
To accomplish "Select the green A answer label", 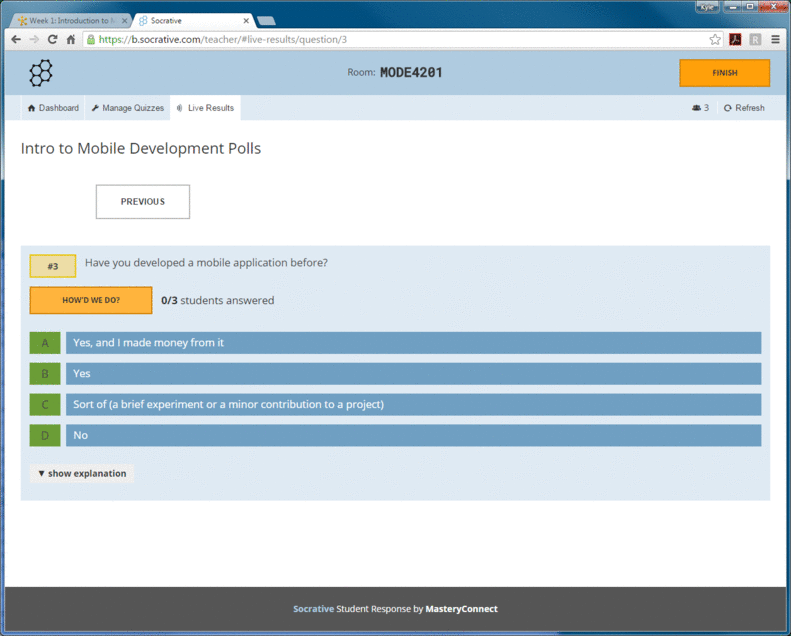I will (45, 343).
